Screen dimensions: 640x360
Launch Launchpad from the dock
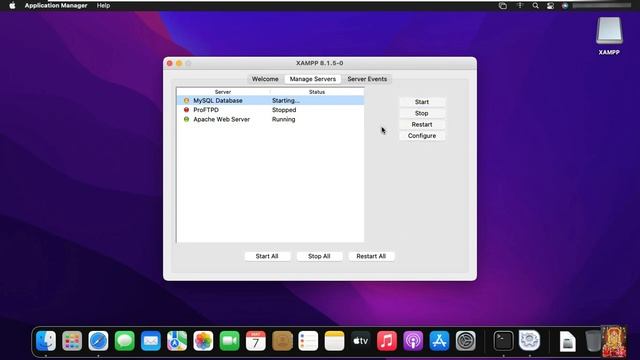coord(72,340)
